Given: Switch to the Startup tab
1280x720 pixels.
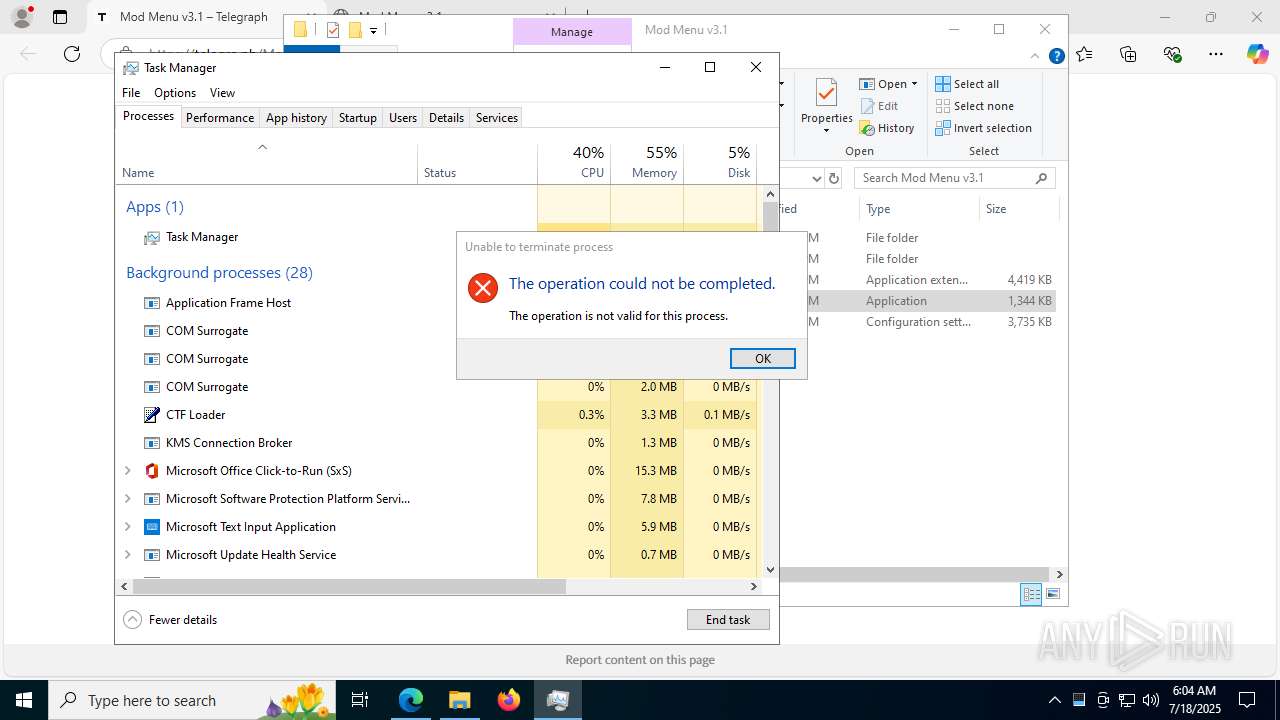Looking at the screenshot, I should coord(357,118).
